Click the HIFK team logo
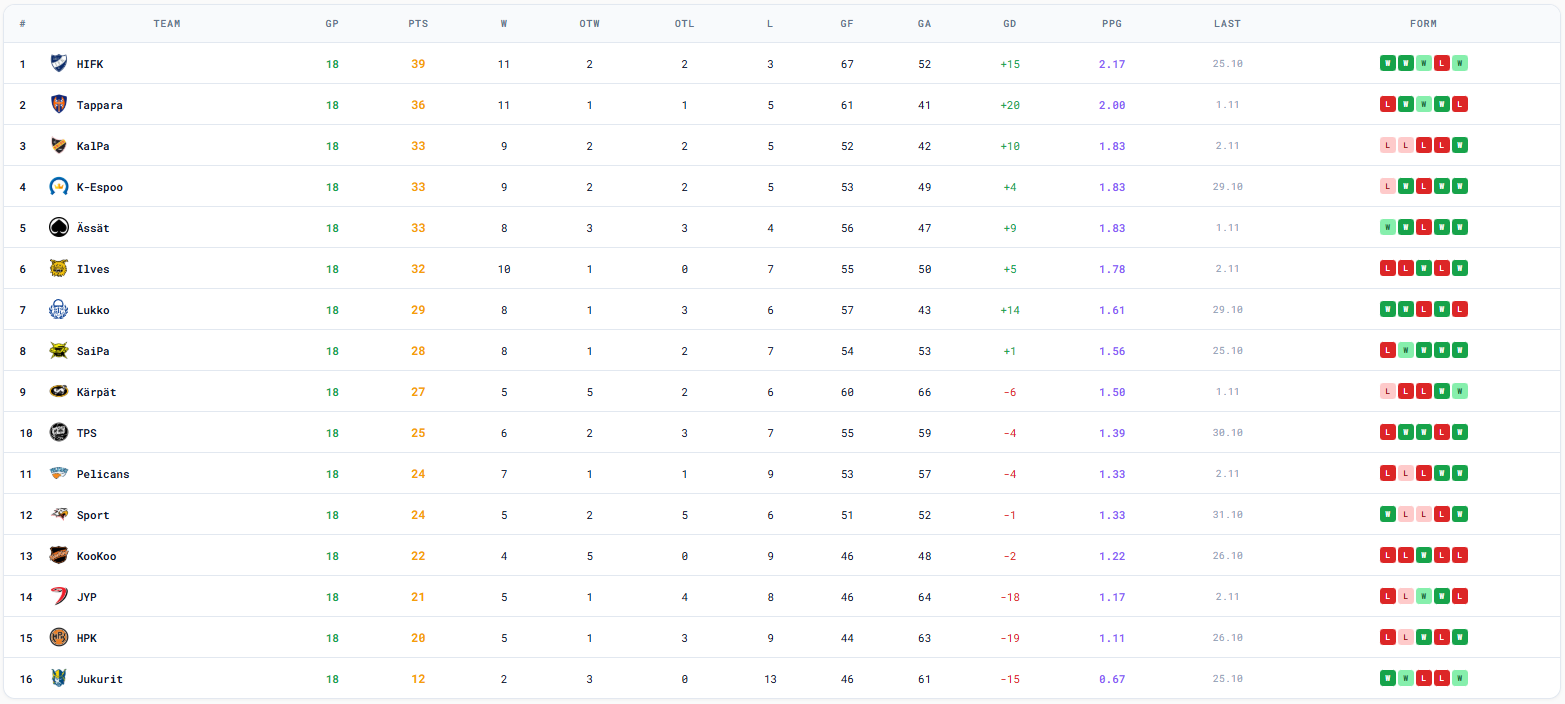Viewport: 1565px width, 704px height. point(58,64)
